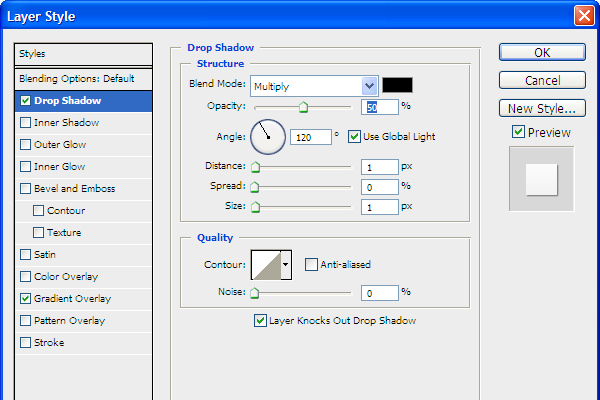The height and width of the screenshot is (400, 600).
Task: Click the Distance px field
Action: click(380, 167)
